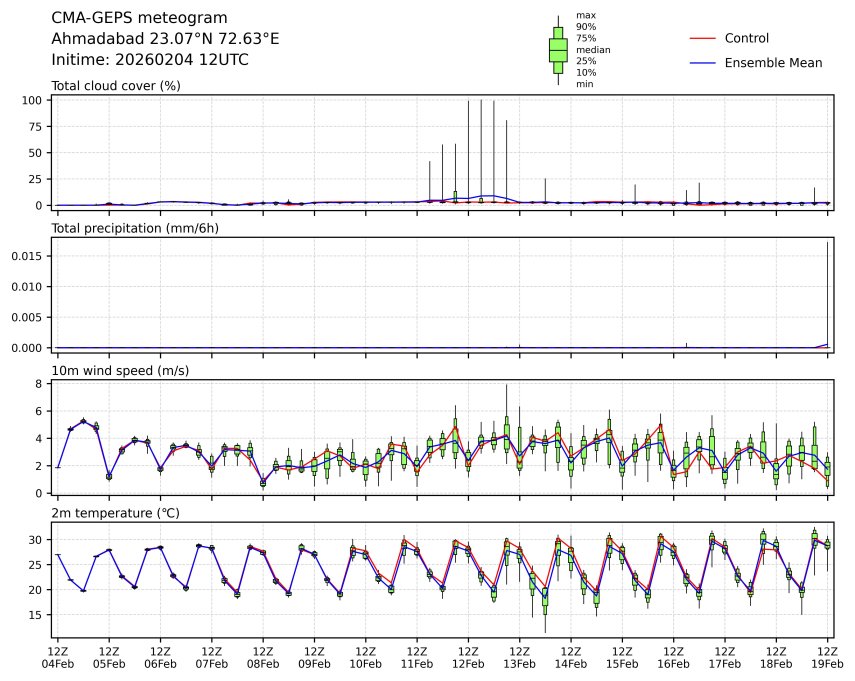Click the "12Z 12Feb" x-axis label
855x681 pixels.
468,658
